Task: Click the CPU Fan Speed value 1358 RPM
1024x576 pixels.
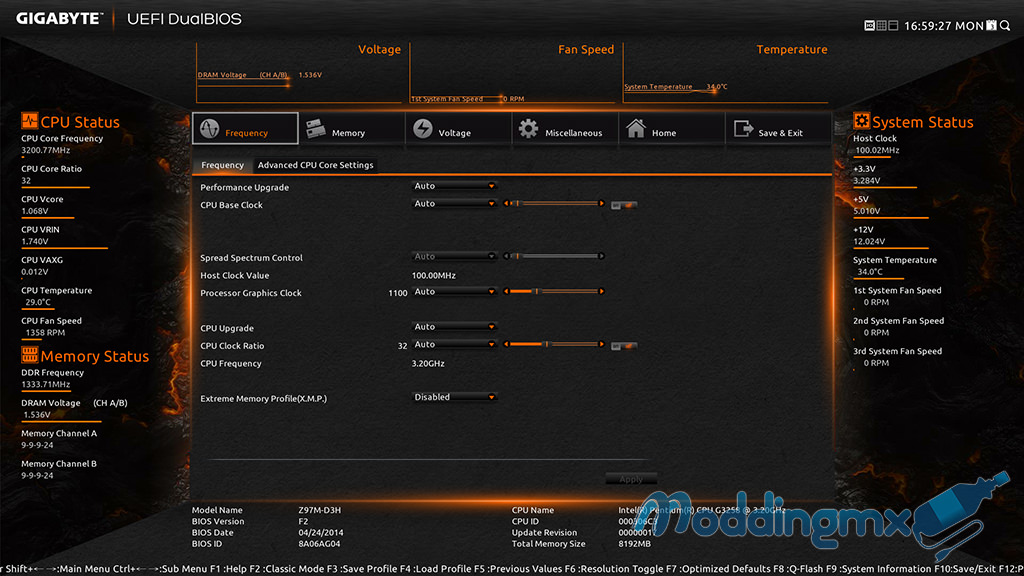Action: [45, 332]
